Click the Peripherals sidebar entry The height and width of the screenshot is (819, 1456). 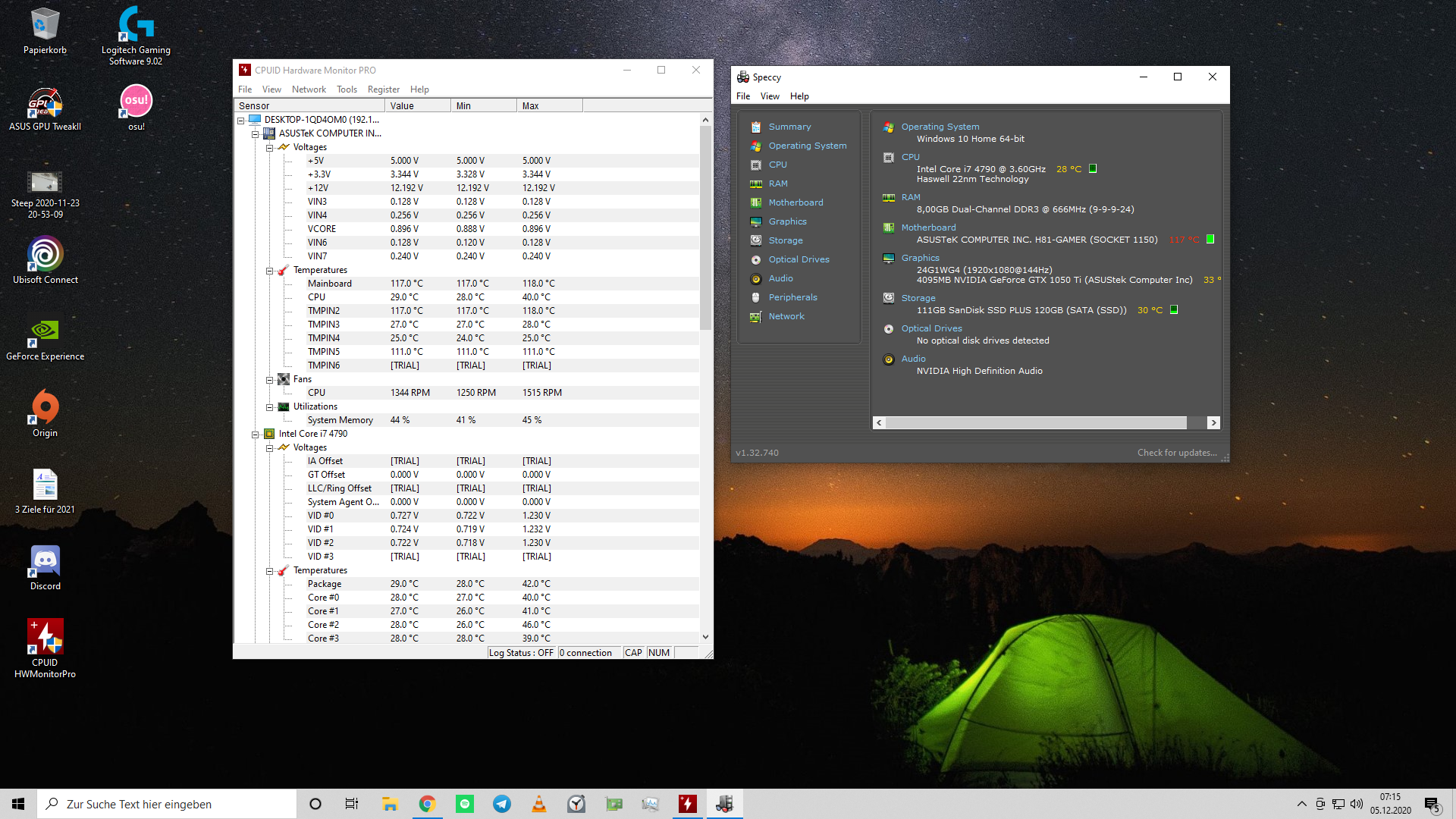coord(792,297)
